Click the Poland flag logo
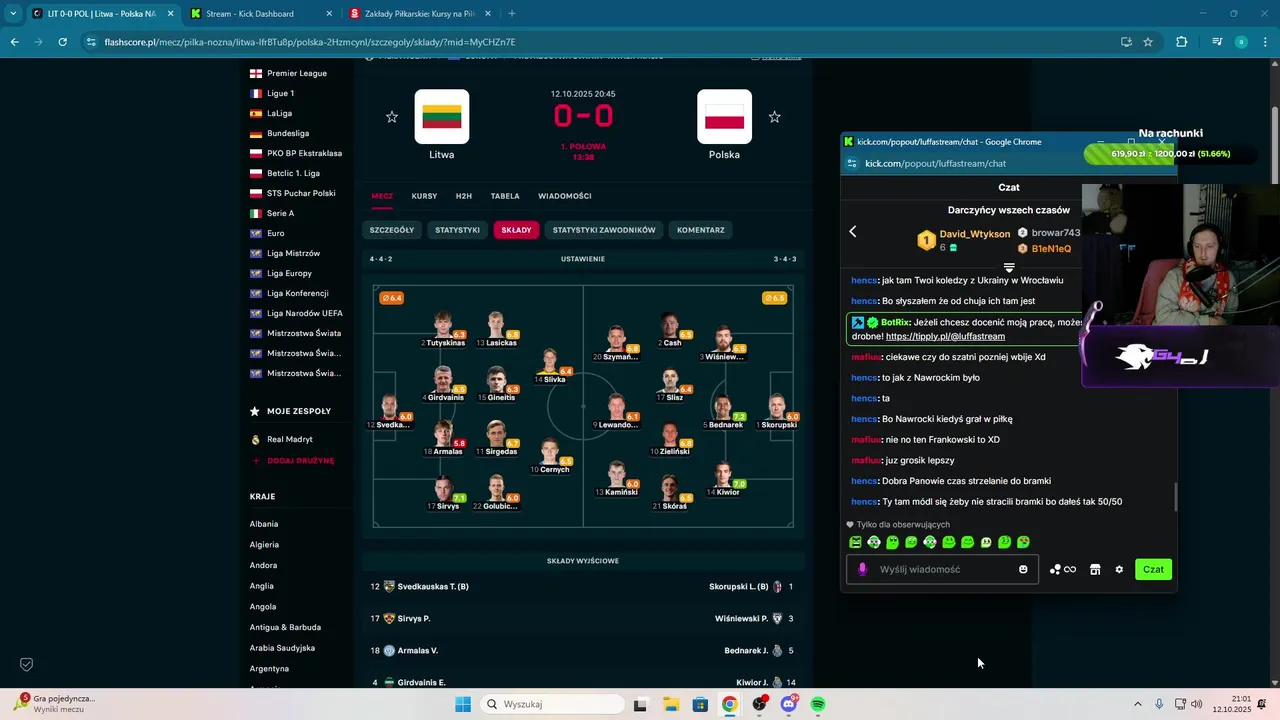This screenshot has height=720, width=1280. pyautogui.click(x=725, y=117)
